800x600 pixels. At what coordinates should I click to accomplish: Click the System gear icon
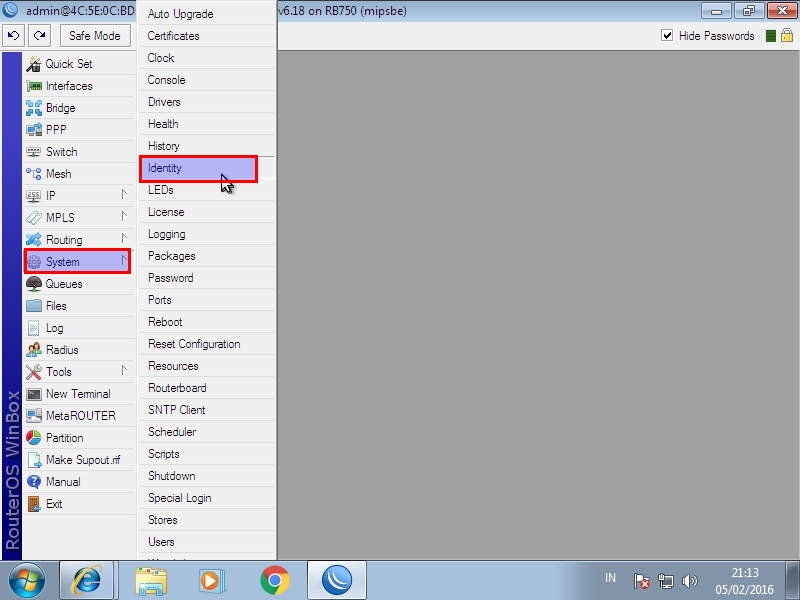click(x=34, y=262)
